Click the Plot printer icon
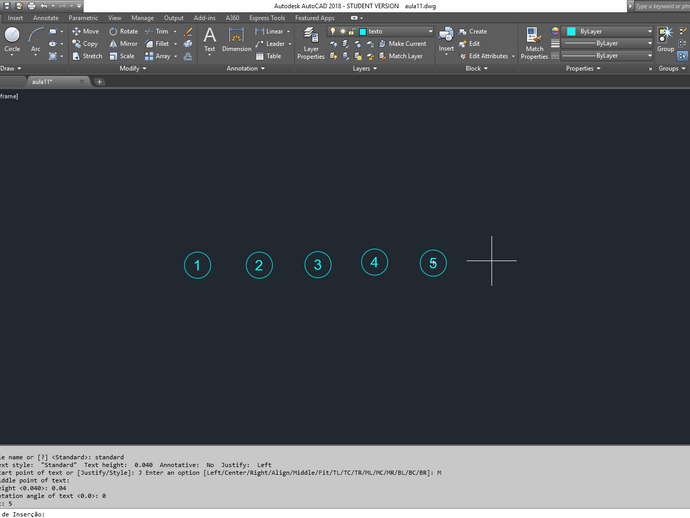This screenshot has width=690, height=518. pos(31,6)
